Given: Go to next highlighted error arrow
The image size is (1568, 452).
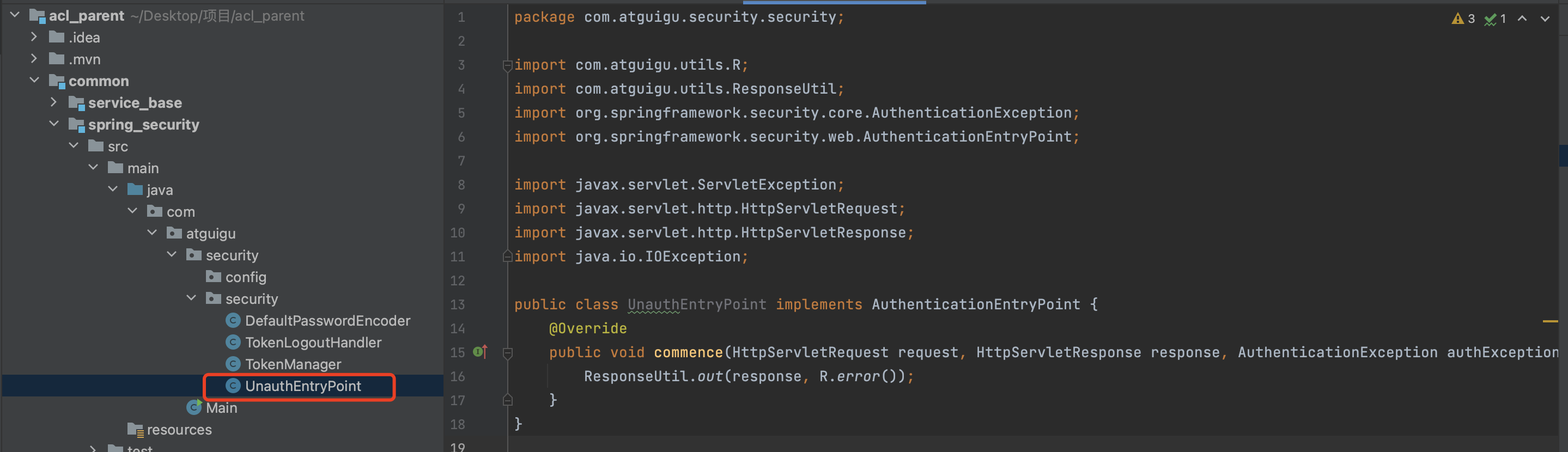Looking at the screenshot, I should 1545,19.
